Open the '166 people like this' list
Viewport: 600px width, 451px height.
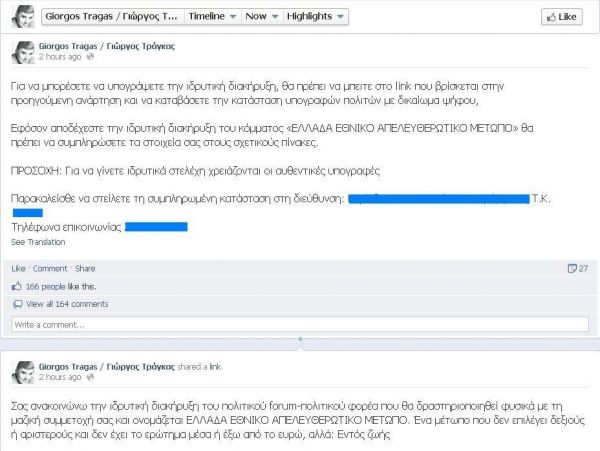click(x=61, y=287)
